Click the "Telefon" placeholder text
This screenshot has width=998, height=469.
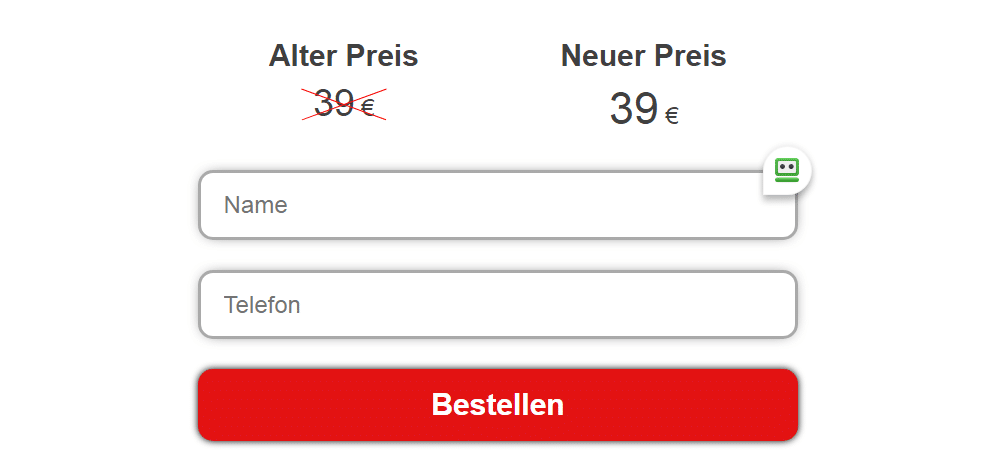click(x=262, y=305)
